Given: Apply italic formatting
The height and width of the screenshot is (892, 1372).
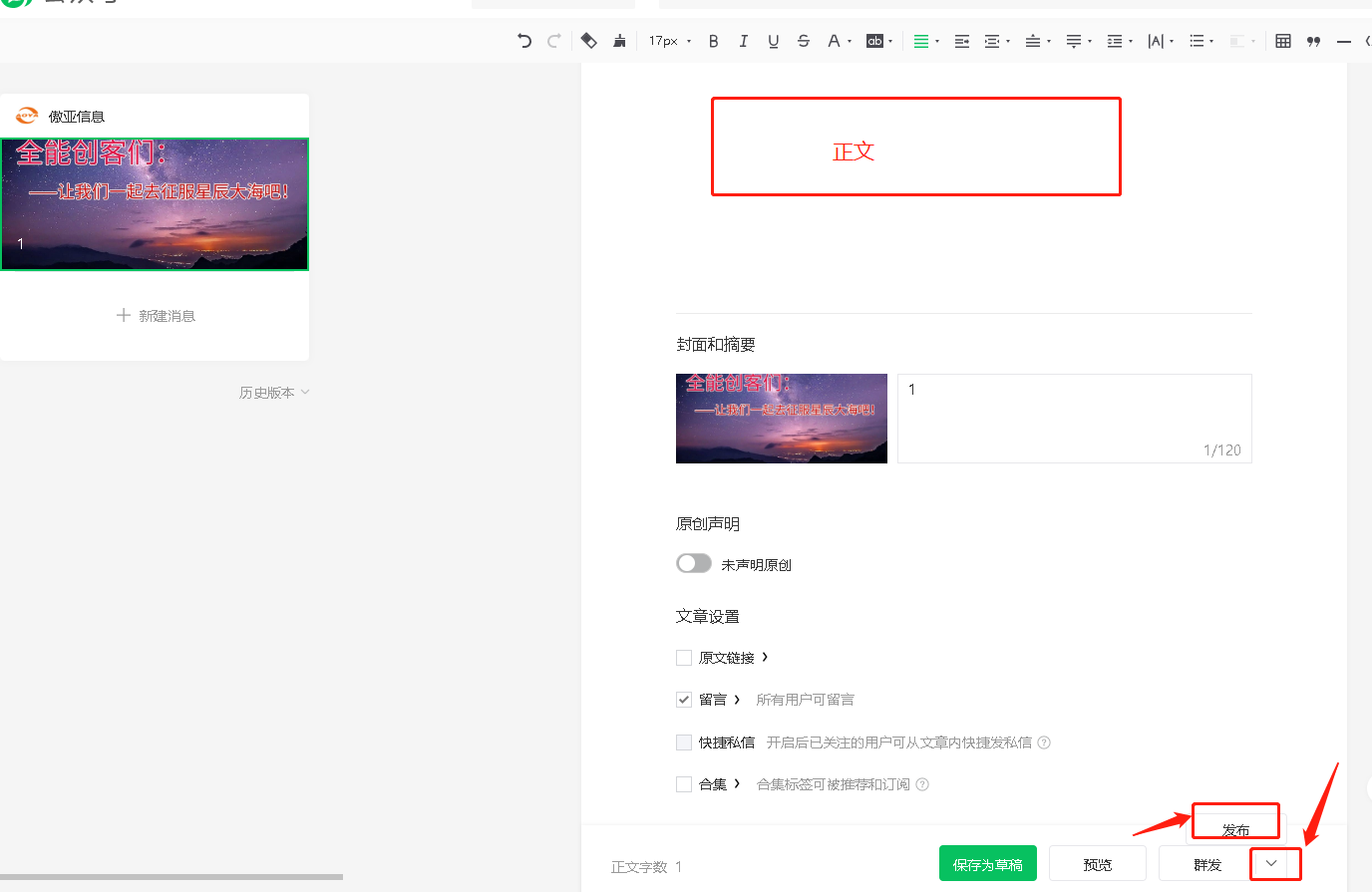Looking at the screenshot, I should click(x=743, y=41).
